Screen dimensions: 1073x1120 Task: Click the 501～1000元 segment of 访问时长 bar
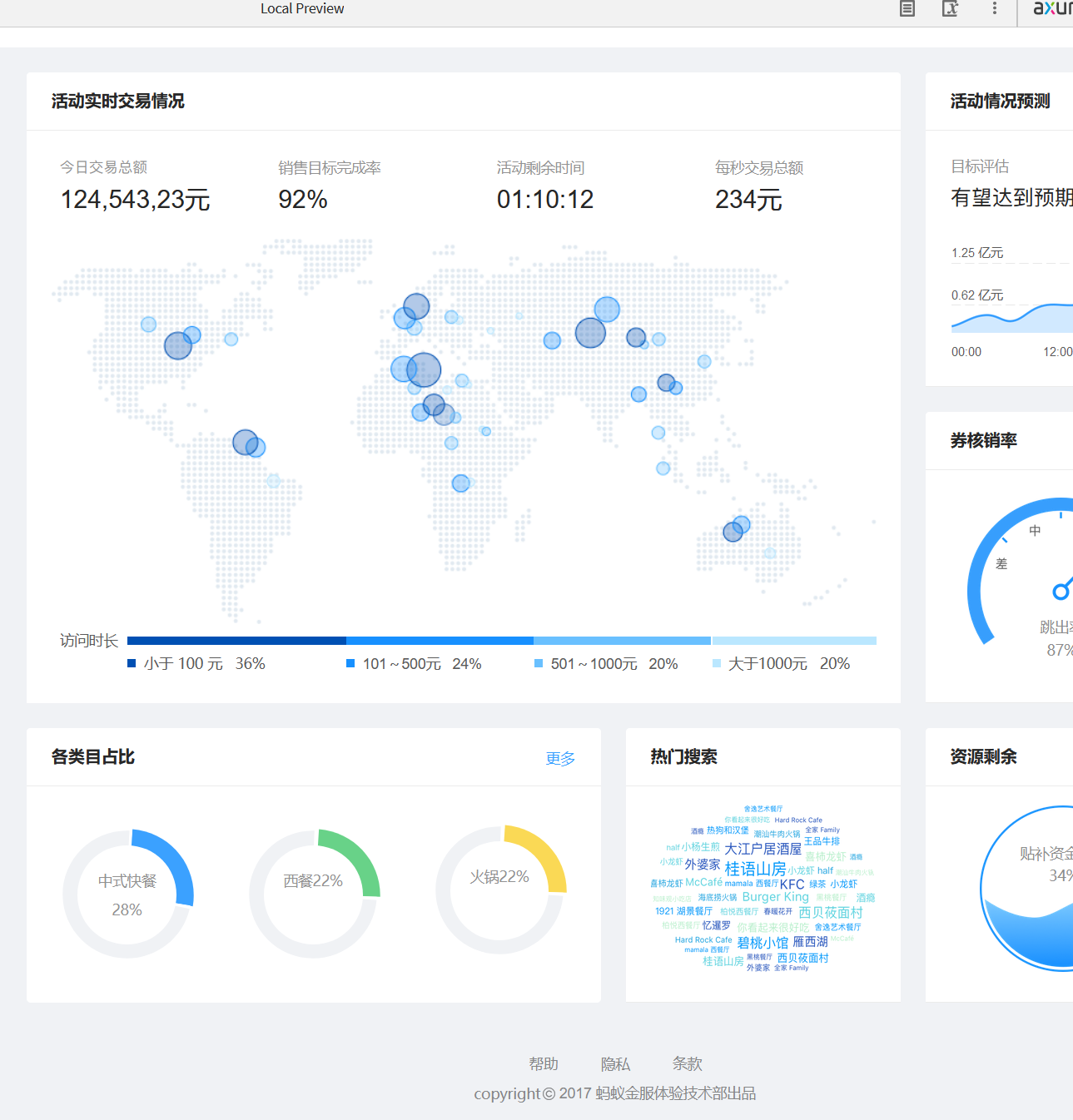(623, 641)
